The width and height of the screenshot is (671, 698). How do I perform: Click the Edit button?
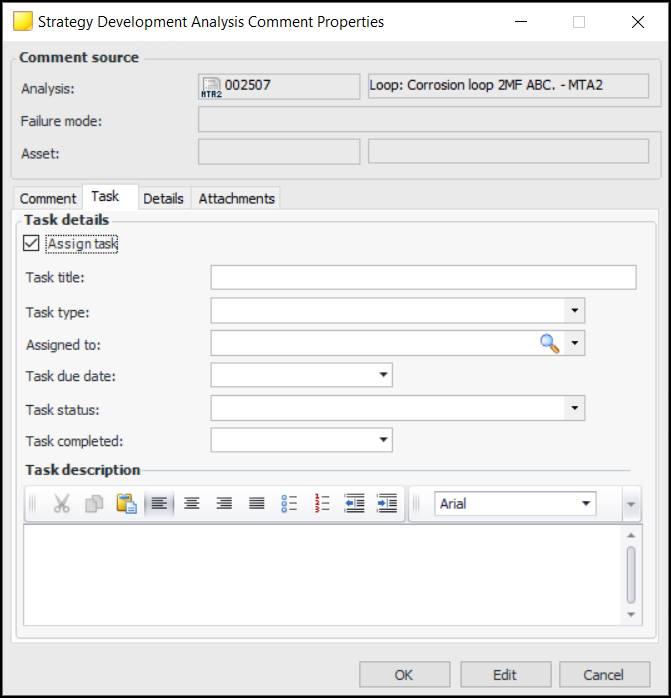click(x=505, y=674)
